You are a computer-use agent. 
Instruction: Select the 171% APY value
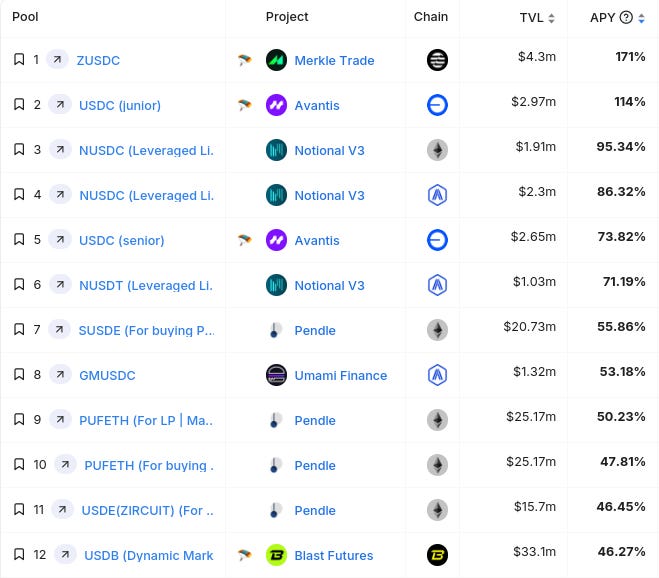pyautogui.click(x=630, y=56)
